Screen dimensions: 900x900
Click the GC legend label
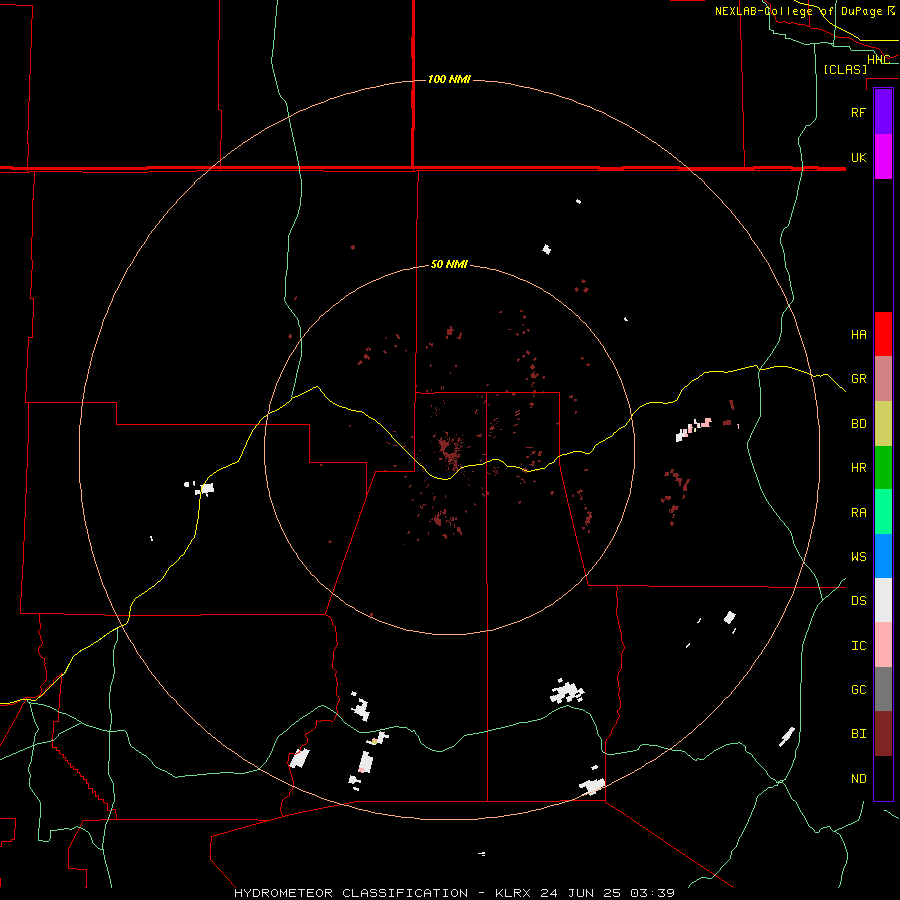858,690
